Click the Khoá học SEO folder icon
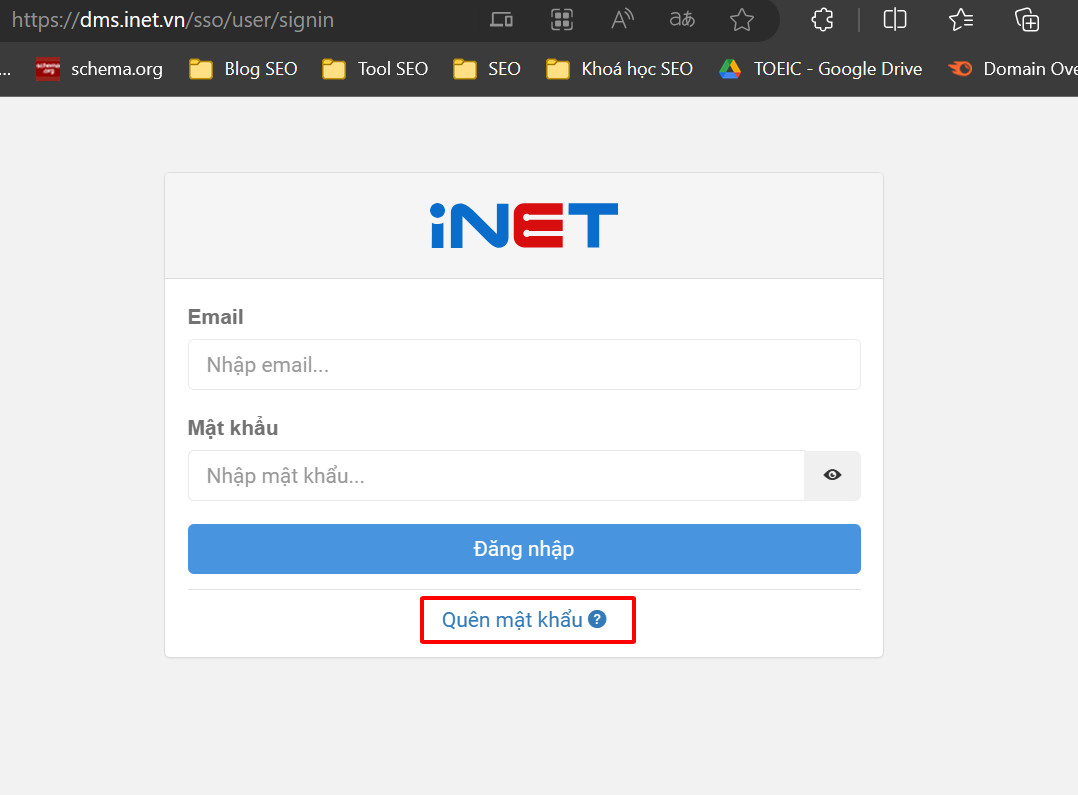The width and height of the screenshot is (1078, 795). pos(558,69)
